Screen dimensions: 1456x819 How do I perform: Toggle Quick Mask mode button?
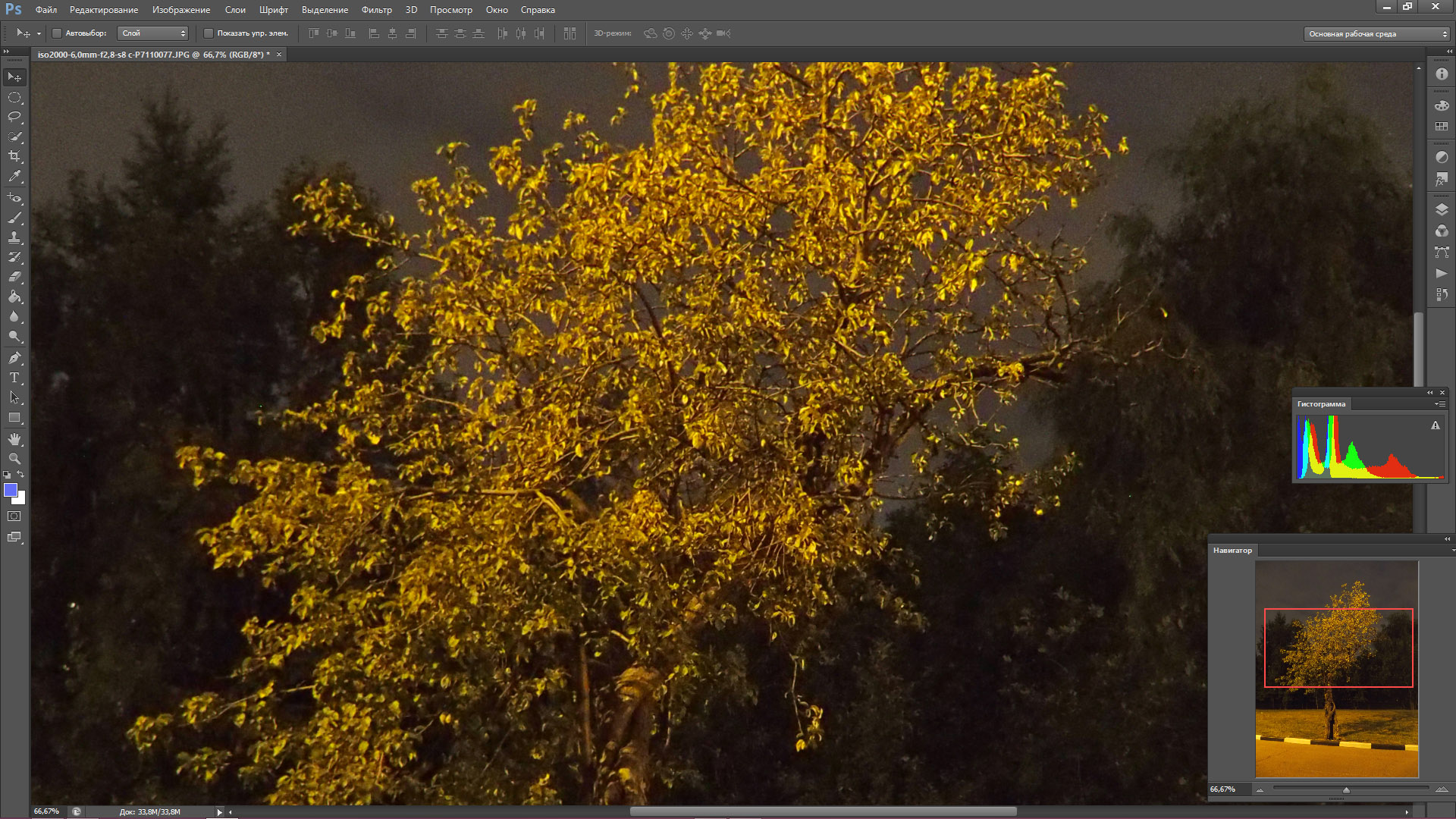[14, 516]
